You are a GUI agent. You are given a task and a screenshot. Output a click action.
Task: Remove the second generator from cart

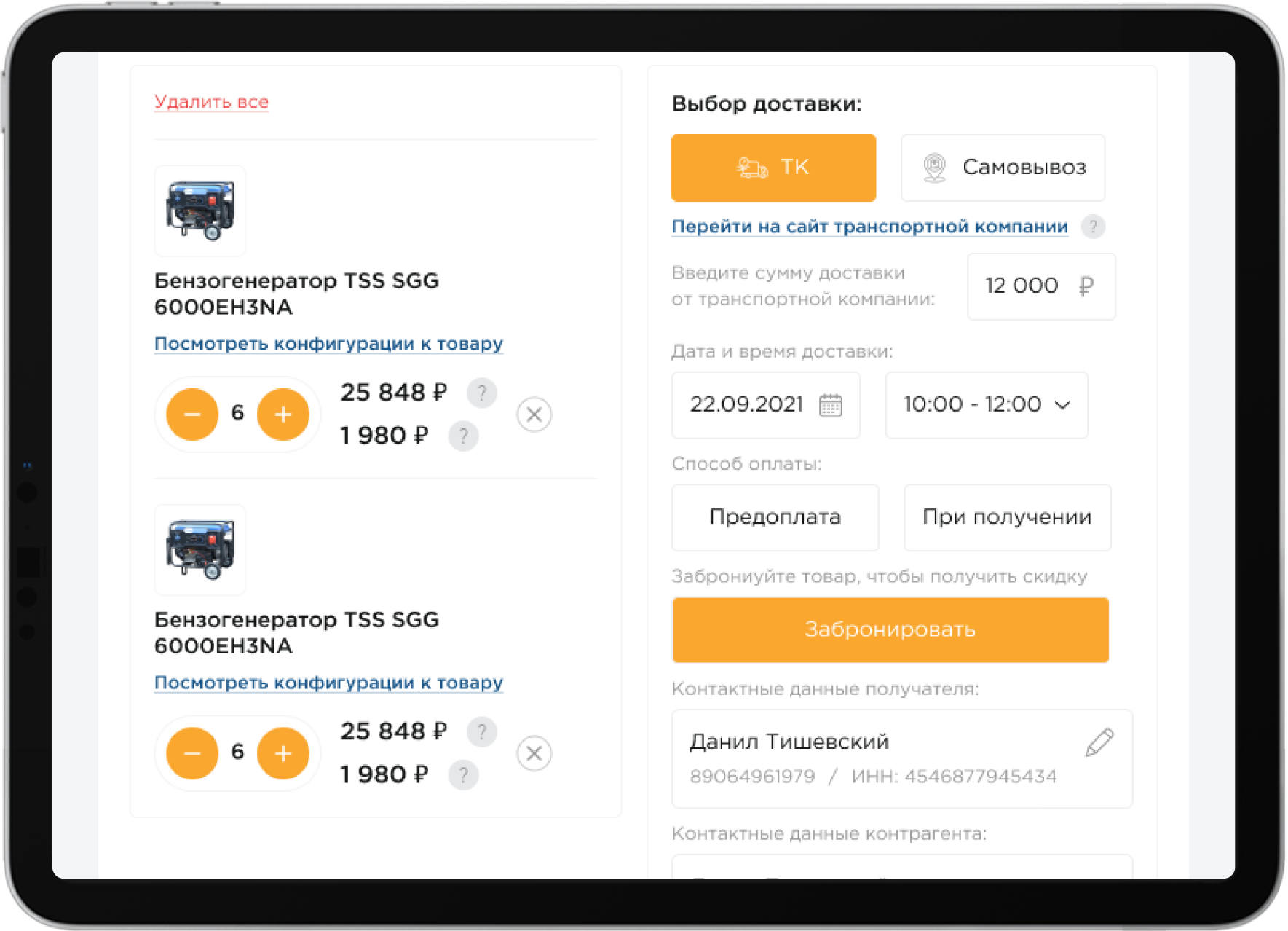click(534, 753)
